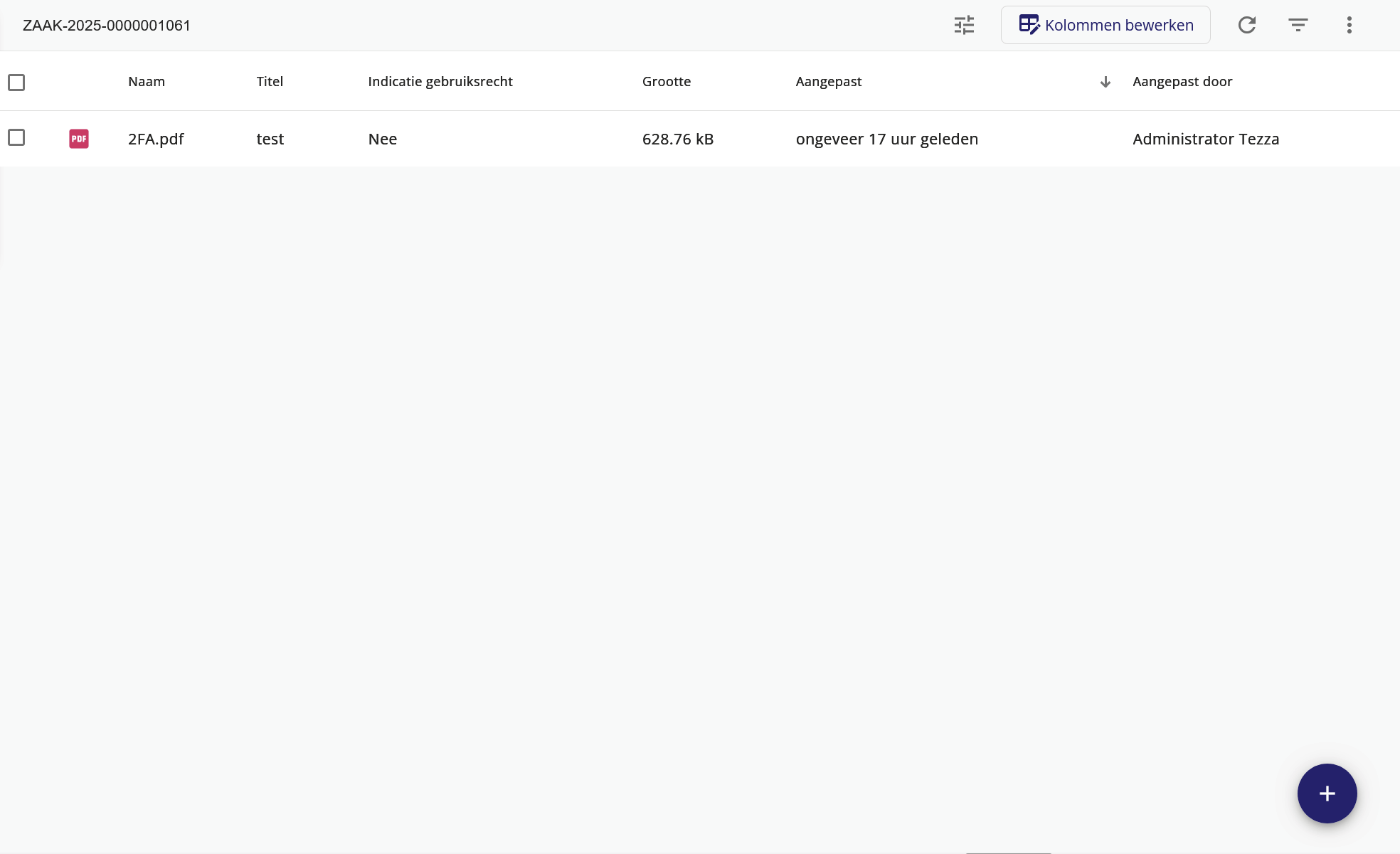
Task: Open the display settings sliders icon
Action: pos(964,25)
